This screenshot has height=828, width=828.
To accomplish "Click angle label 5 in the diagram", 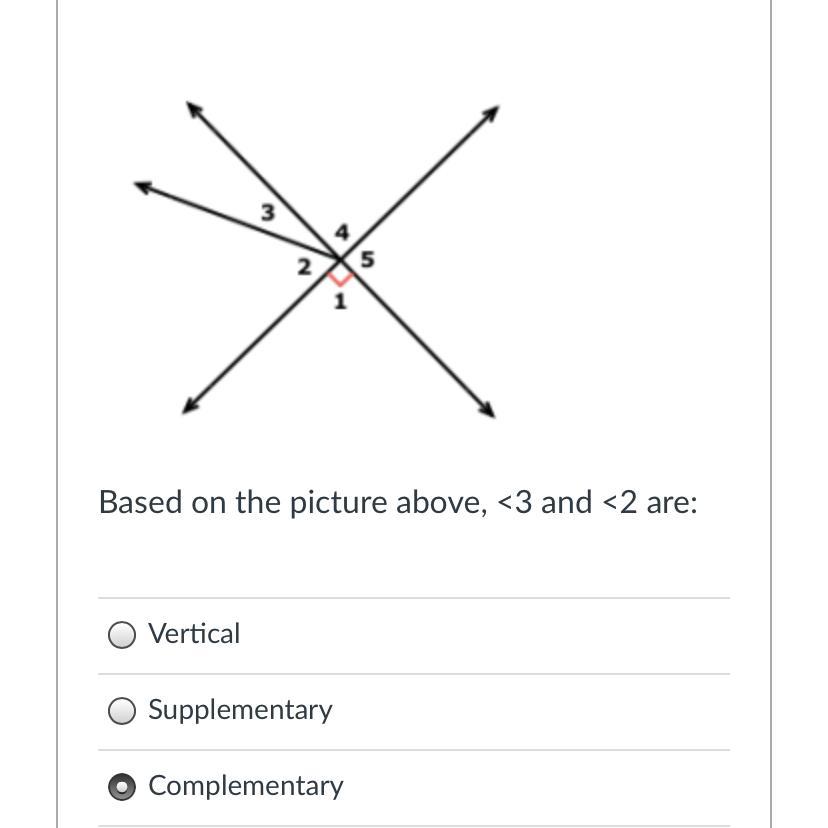I will pos(367,260).
